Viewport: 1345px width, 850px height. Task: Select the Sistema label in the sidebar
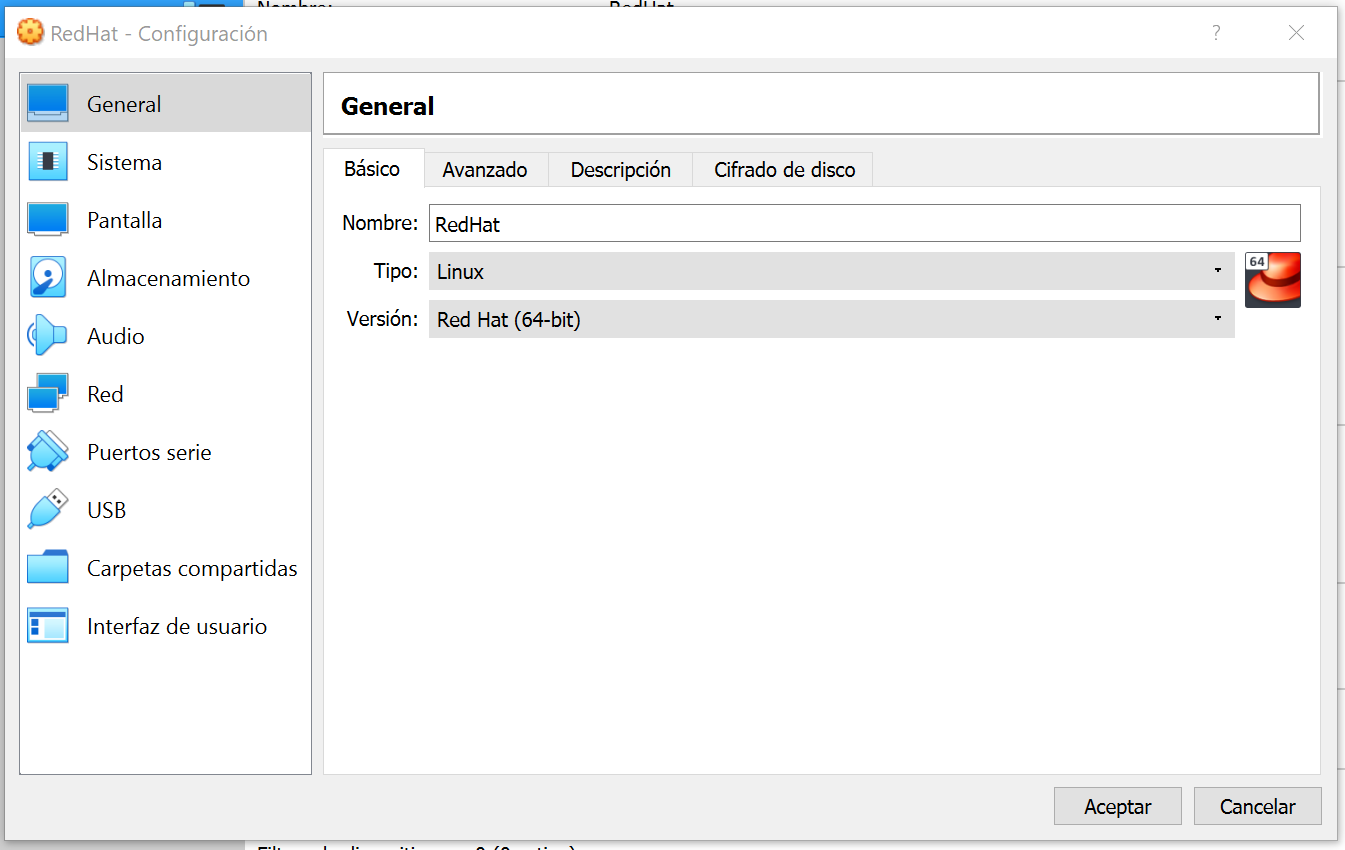[x=124, y=162]
